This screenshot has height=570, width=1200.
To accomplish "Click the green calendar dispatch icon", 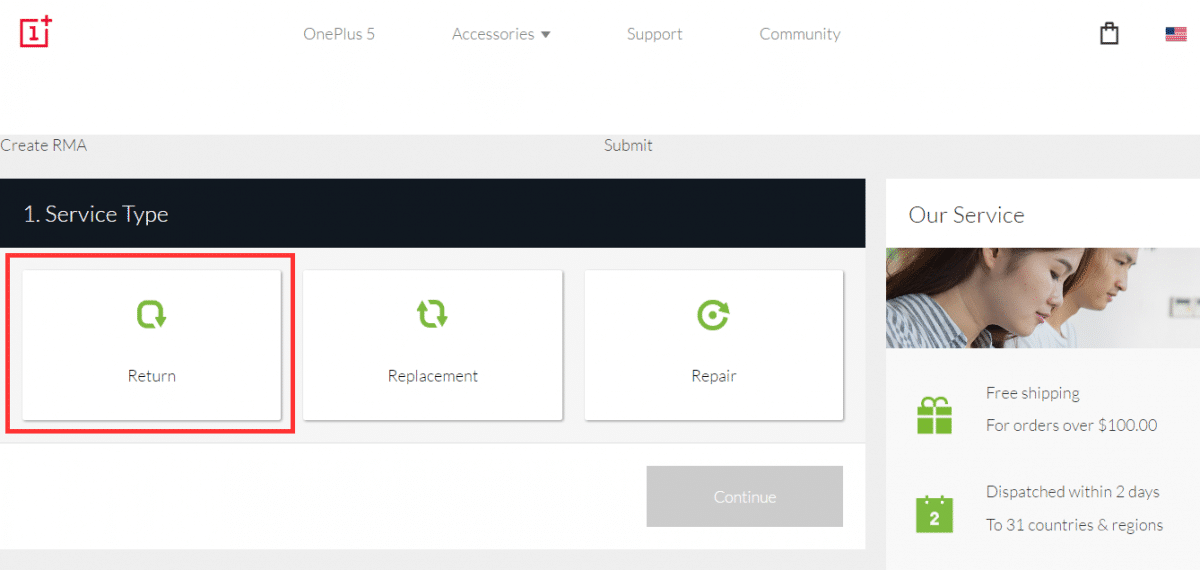I will pyautogui.click(x=935, y=513).
